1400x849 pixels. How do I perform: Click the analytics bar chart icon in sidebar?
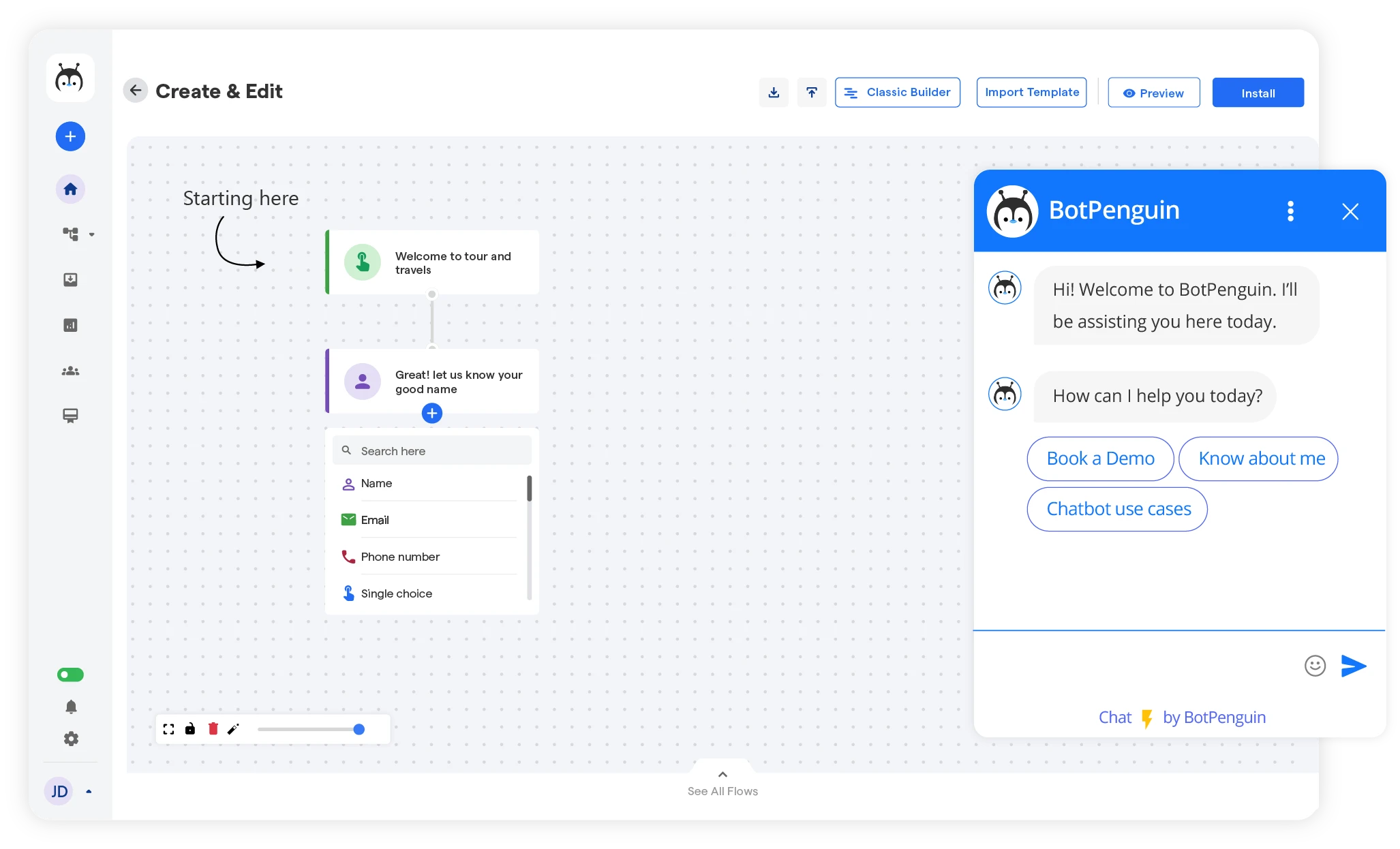coord(70,325)
